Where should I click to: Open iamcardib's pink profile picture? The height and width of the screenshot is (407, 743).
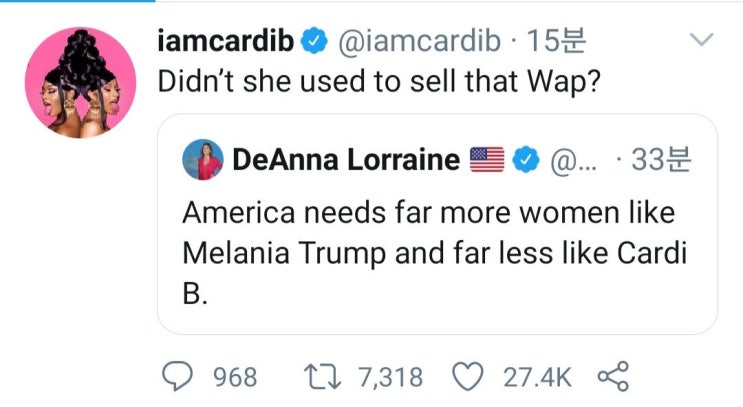click(81, 83)
